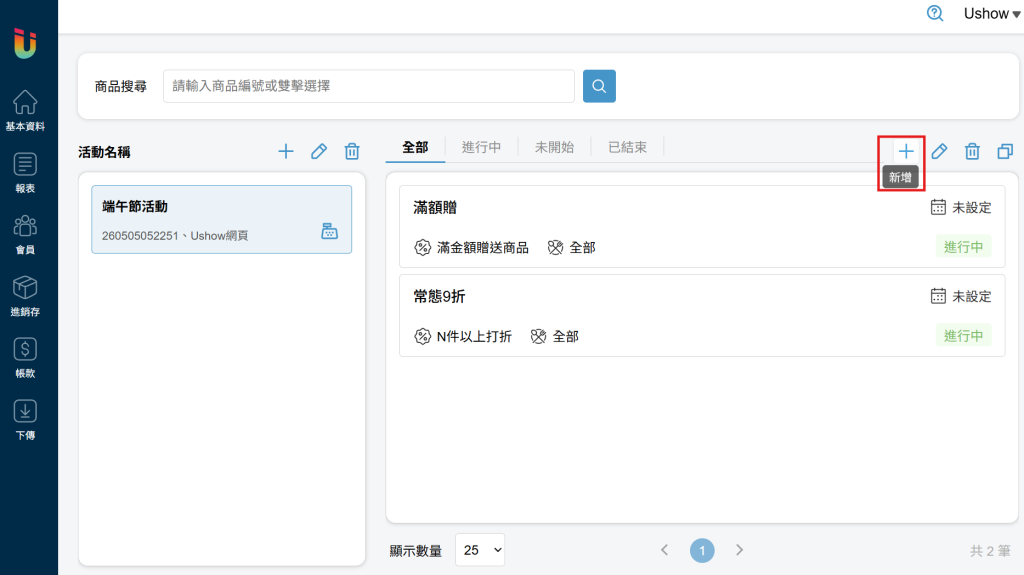Open the 進銷存 inventory section
The width and height of the screenshot is (1024, 575).
(25, 296)
